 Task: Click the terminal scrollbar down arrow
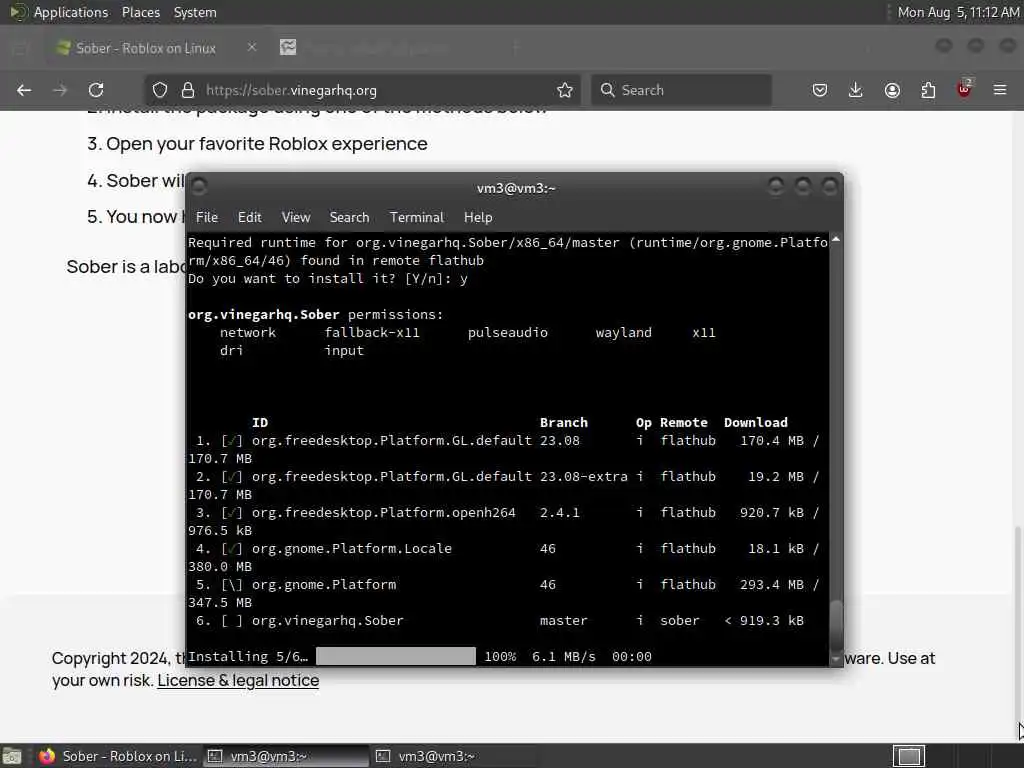coord(835,660)
